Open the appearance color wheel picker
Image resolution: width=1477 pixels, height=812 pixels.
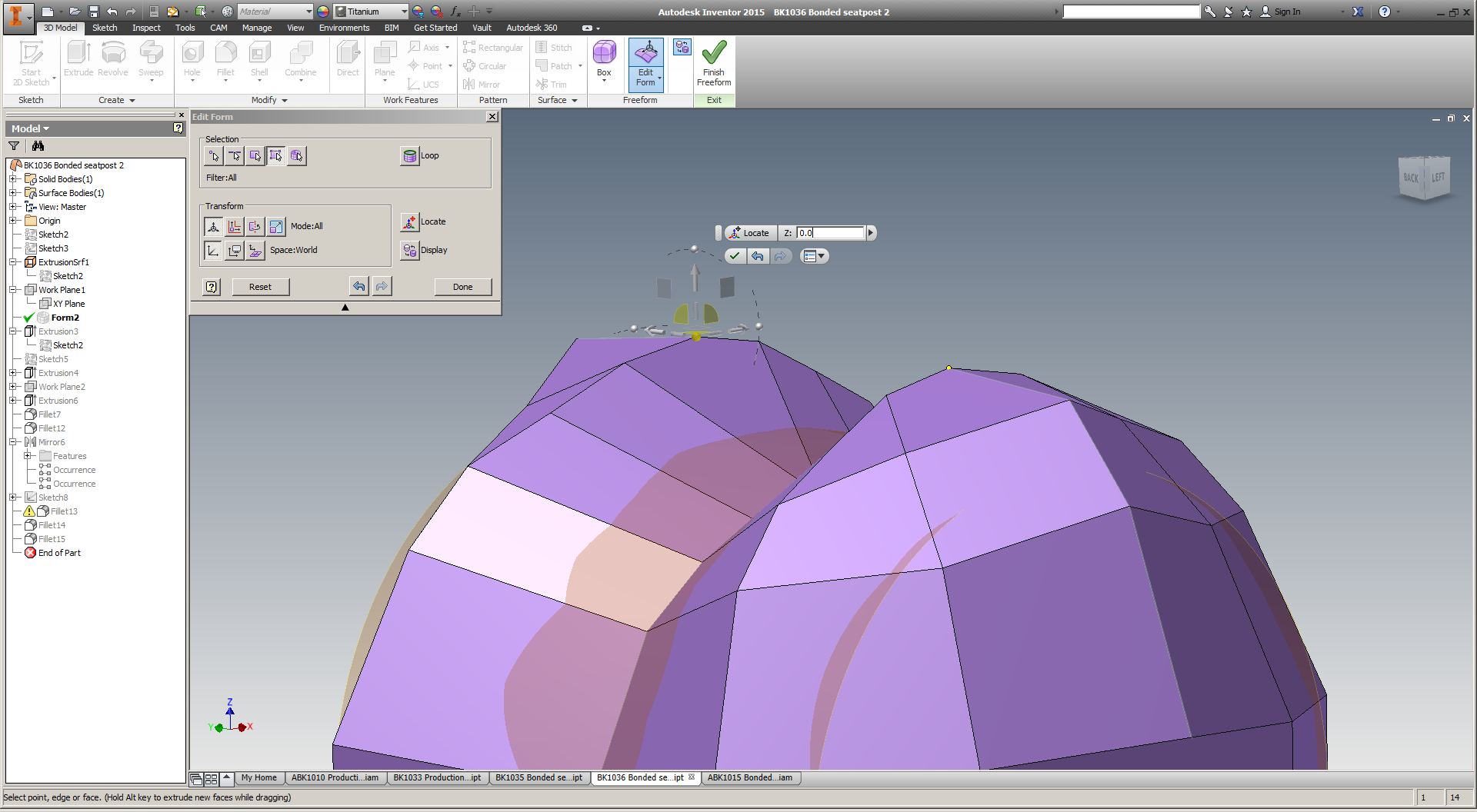click(323, 12)
